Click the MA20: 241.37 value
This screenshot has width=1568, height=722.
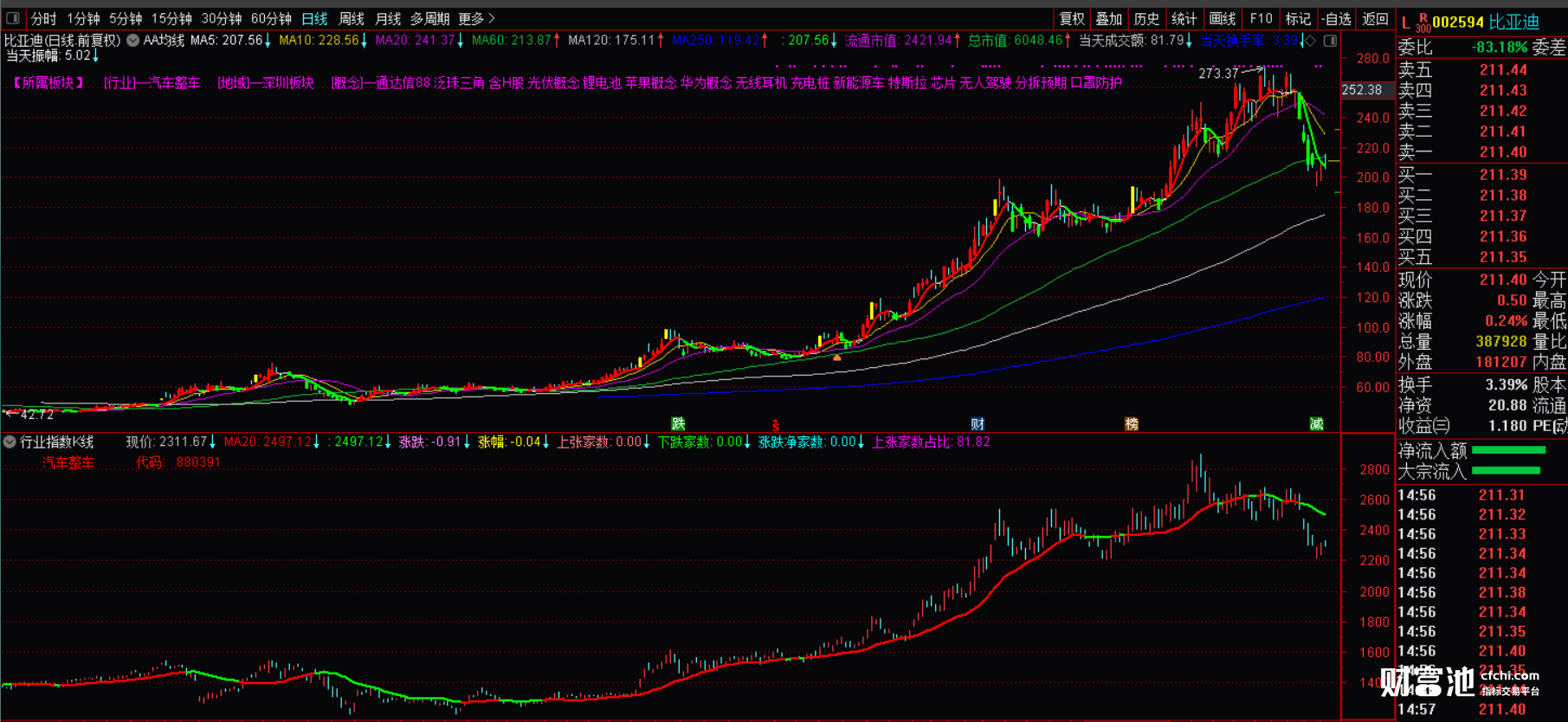416,40
